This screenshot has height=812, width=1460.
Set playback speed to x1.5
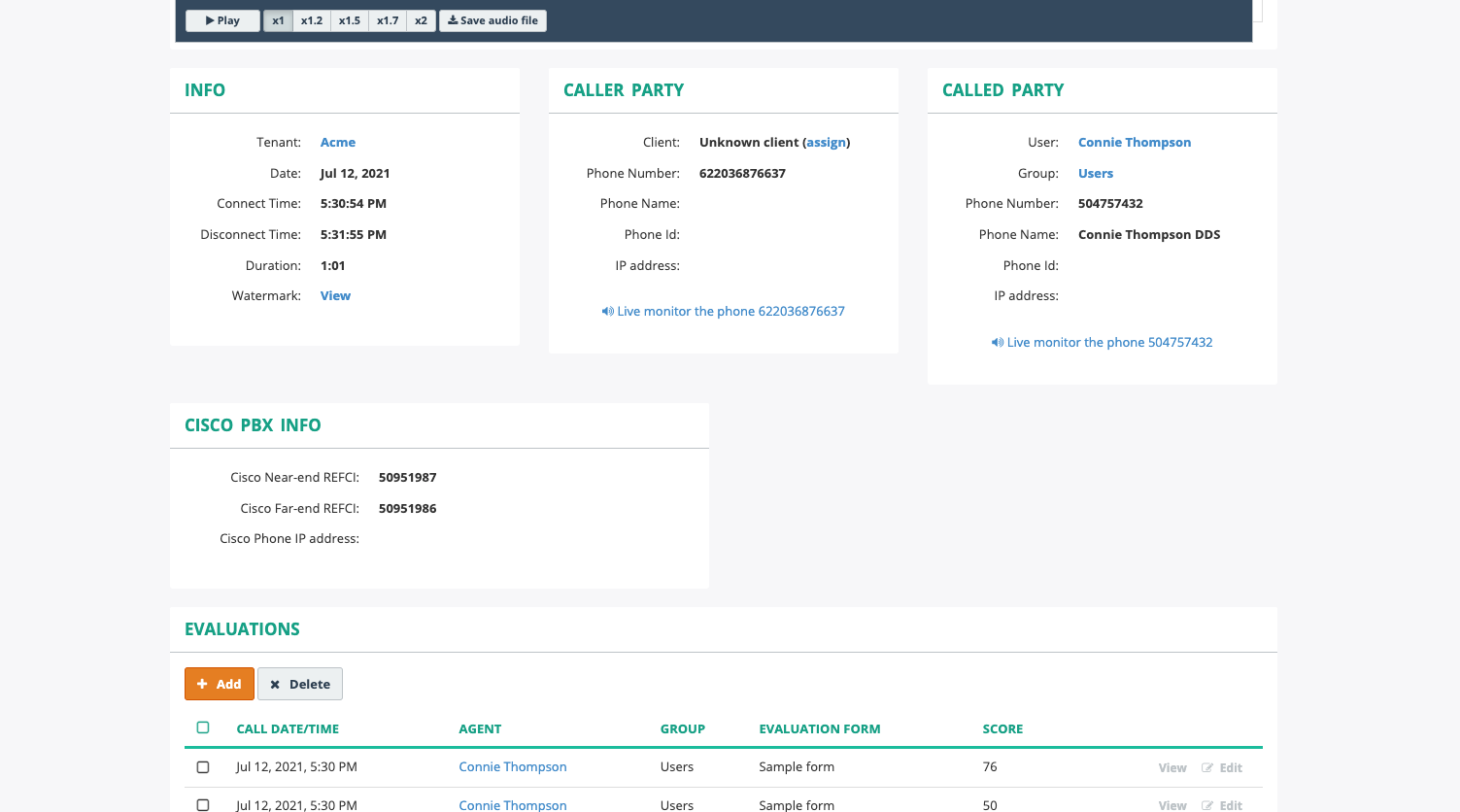click(x=350, y=20)
